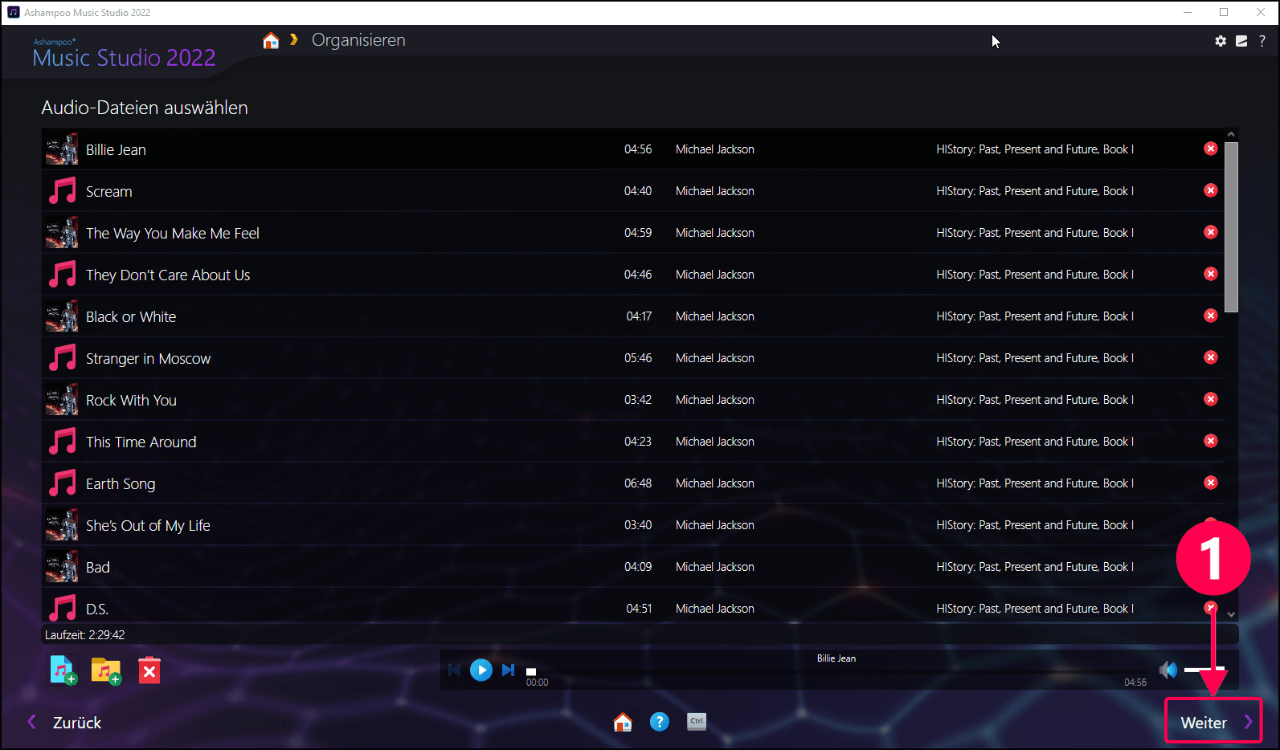Click the note icon beside D.S.
The image size is (1280, 750).
coord(62,608)
